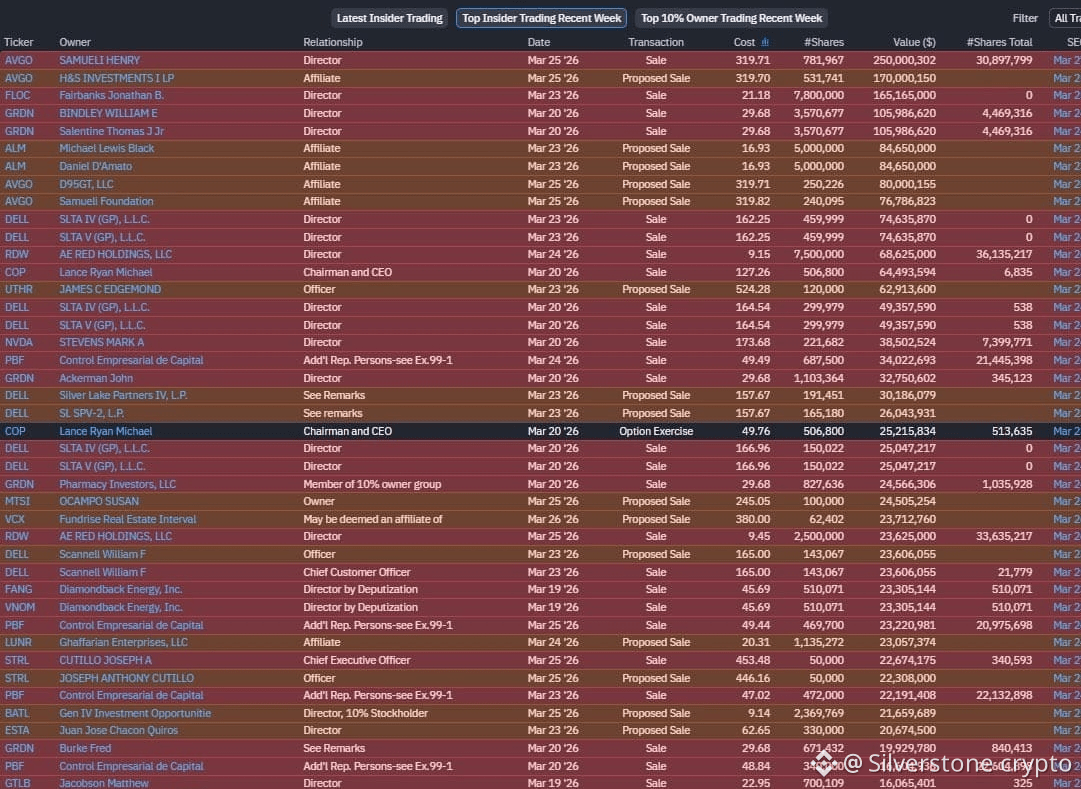Select the 165,165,000 value cell
The image size is (1081, 789).
(905, 95)
